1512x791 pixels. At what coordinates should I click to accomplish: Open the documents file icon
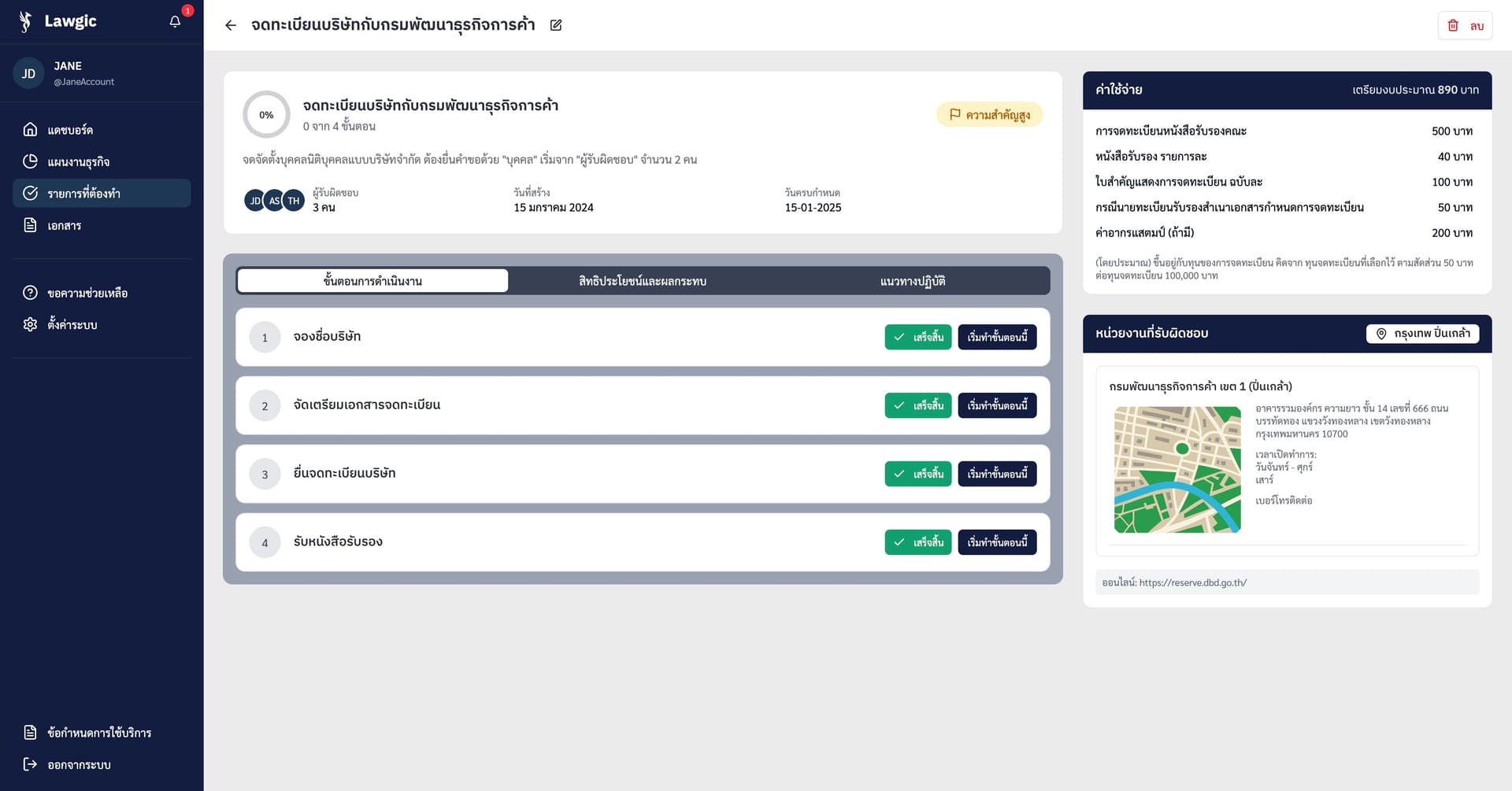(30, 226)
